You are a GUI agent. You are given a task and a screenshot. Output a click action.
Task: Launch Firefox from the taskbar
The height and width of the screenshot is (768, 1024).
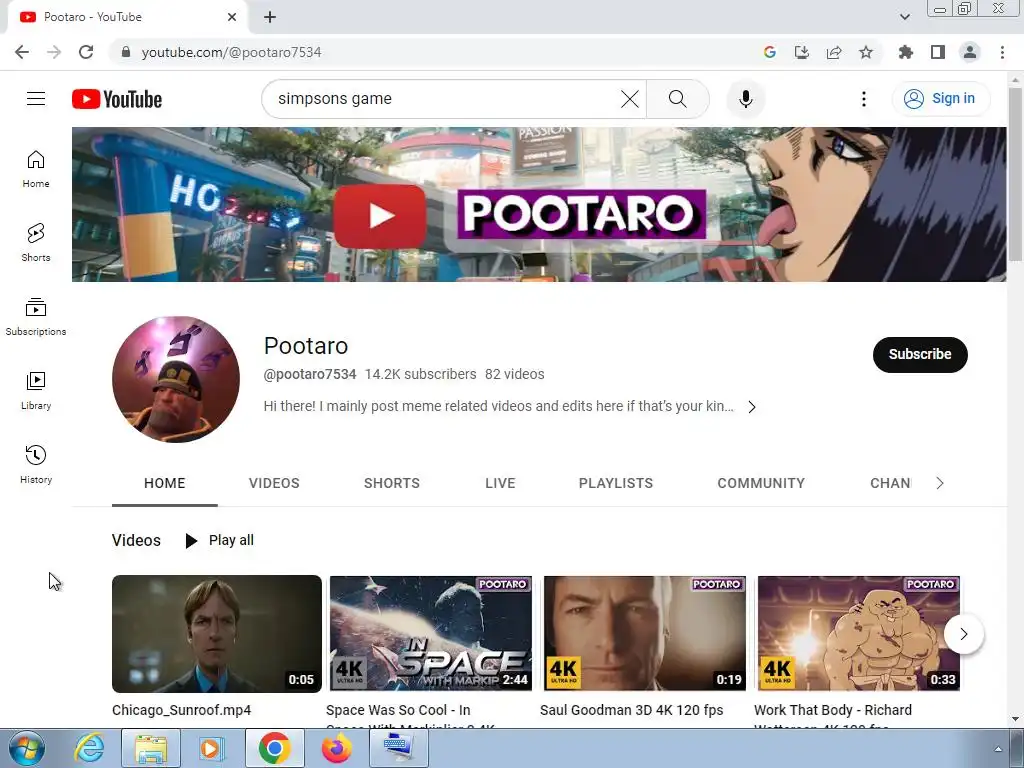coord(336,748)
